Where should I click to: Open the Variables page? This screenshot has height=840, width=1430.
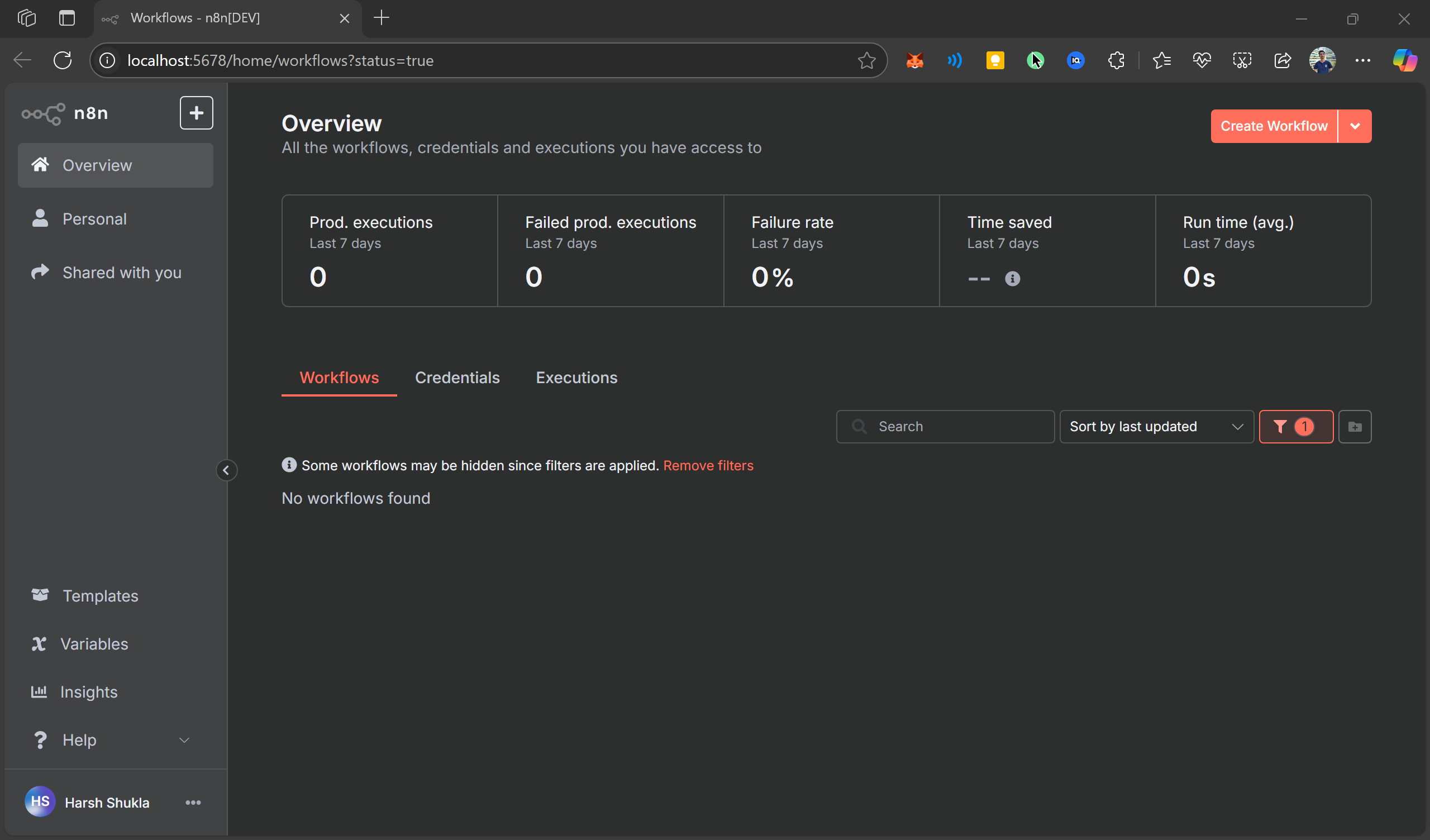click(x=115, y=643)
